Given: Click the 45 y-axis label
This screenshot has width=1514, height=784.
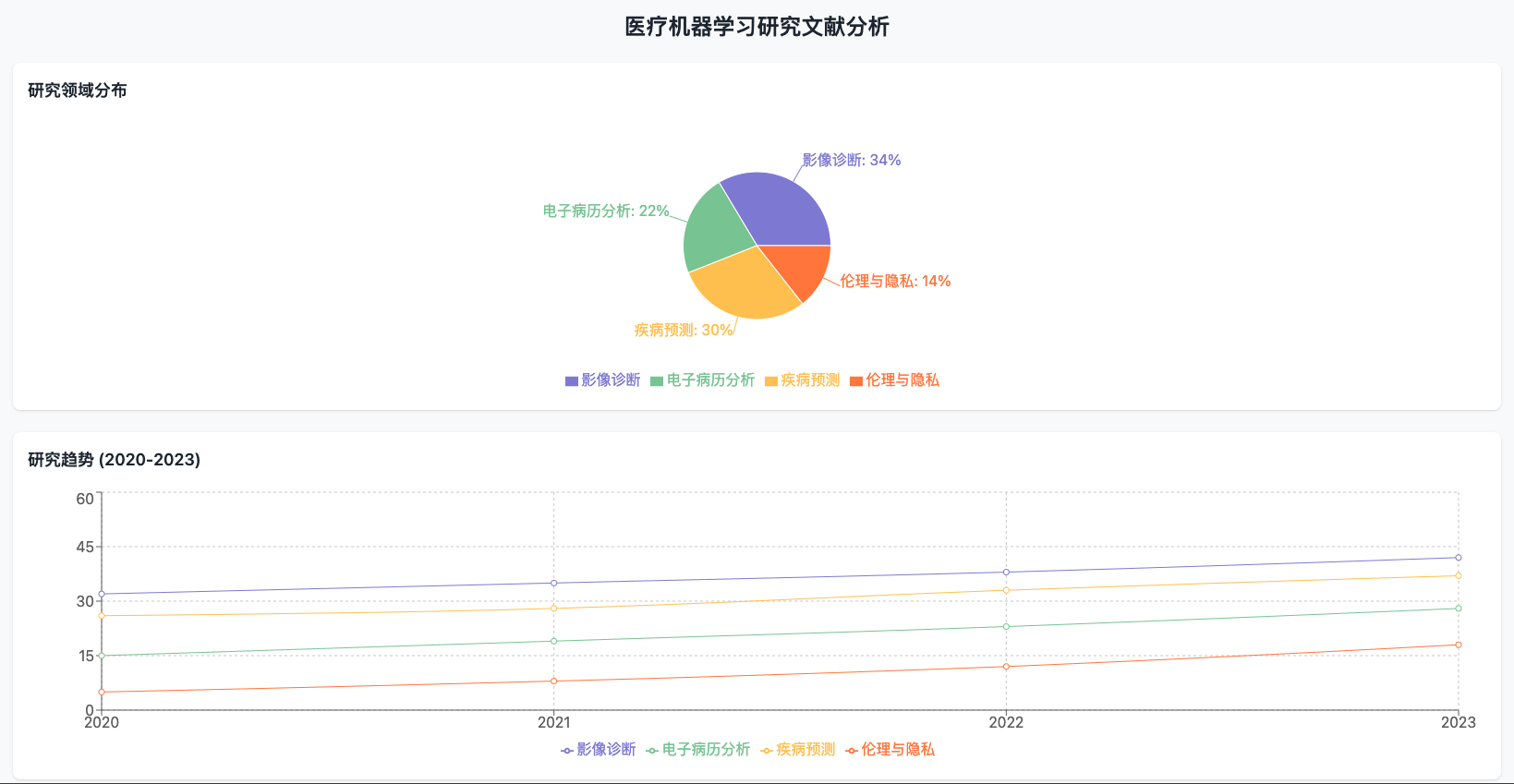Looking at the screenshot, I should (x=85, y=548).
